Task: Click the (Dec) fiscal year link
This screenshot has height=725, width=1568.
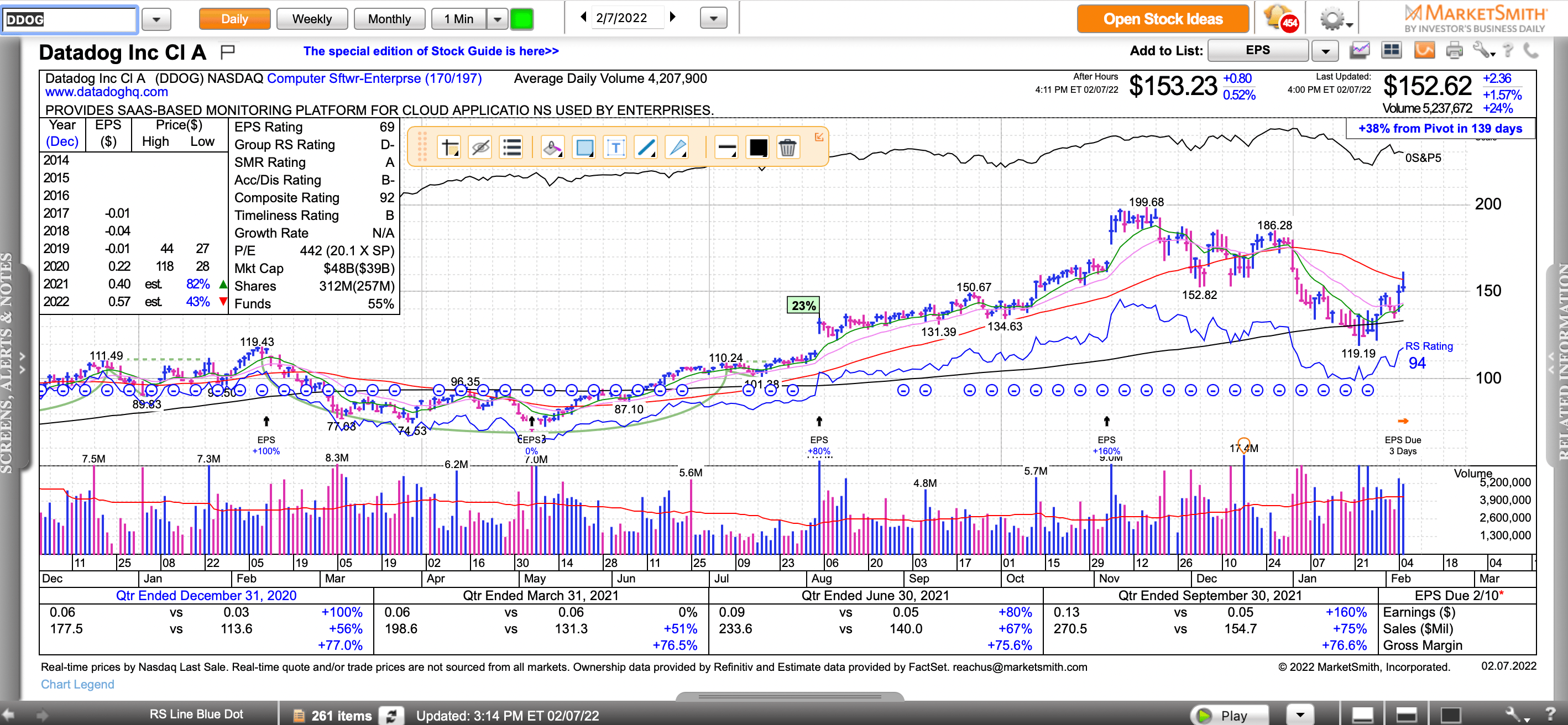Action: 62,141
